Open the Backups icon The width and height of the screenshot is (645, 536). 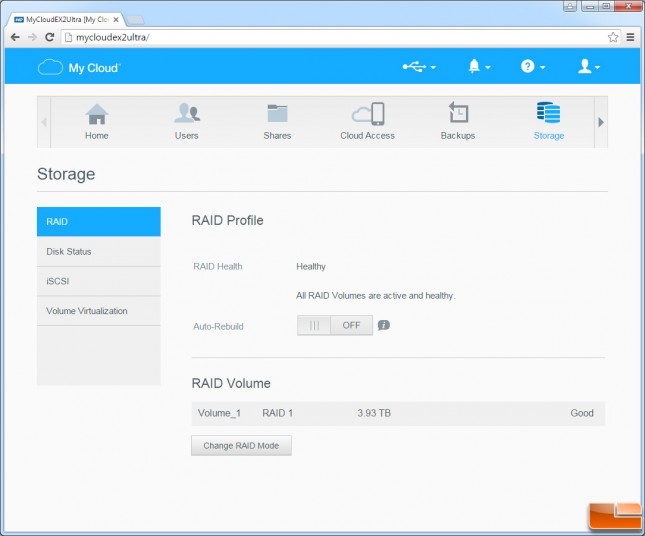click(458, 121)
